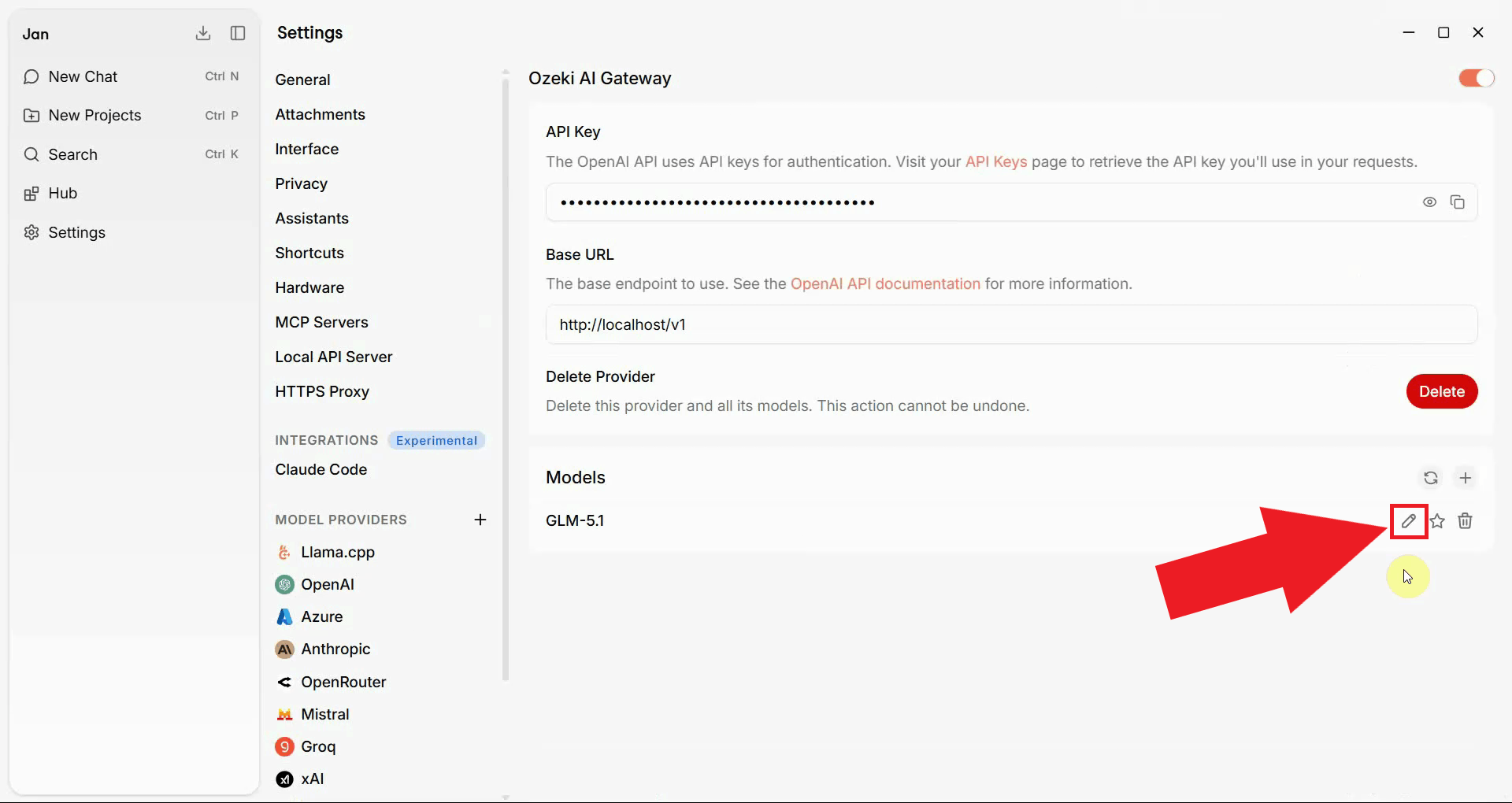Open the MCP Servers settings section
This screenshot has height=803, width=1512.
pyautogui.click(x=321, y=322)
